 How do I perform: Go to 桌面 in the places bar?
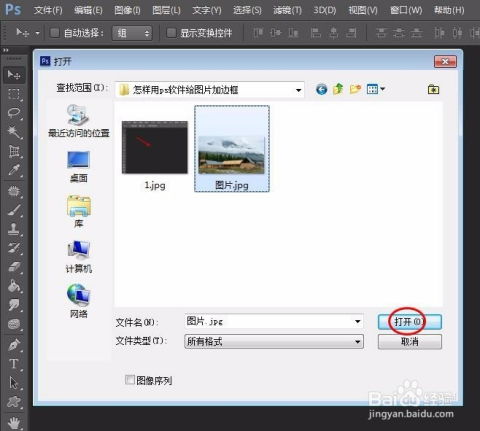[x=79, y=167]
